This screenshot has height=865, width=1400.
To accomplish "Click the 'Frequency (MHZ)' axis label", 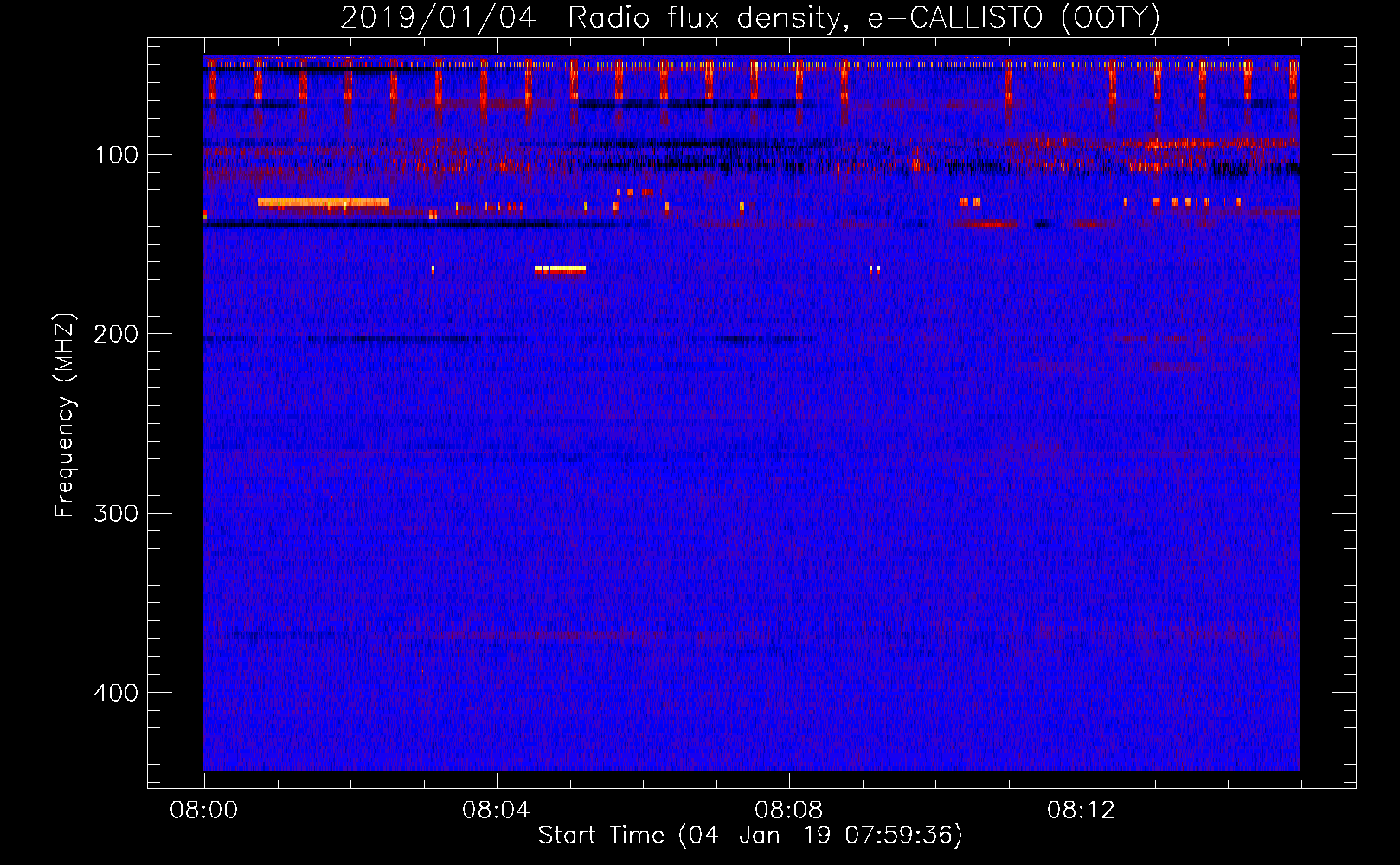I will pos(65,415).
